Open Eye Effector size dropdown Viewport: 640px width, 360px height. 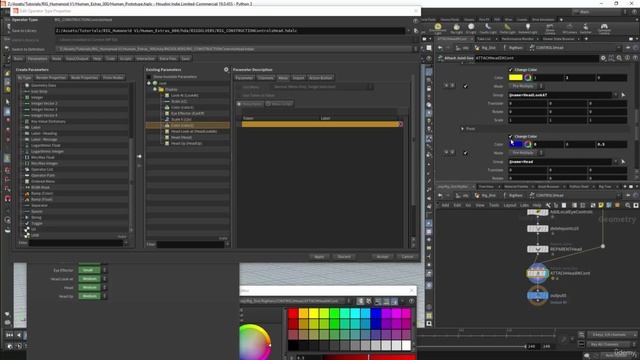click(93, 270)
